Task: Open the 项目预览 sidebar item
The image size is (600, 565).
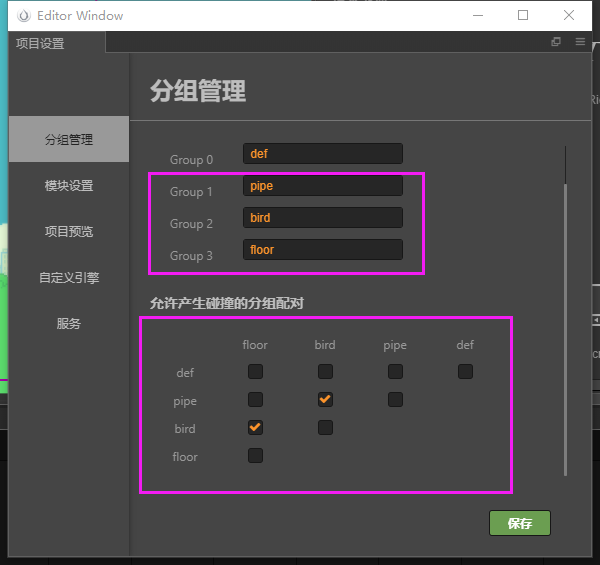Action: 69,231
